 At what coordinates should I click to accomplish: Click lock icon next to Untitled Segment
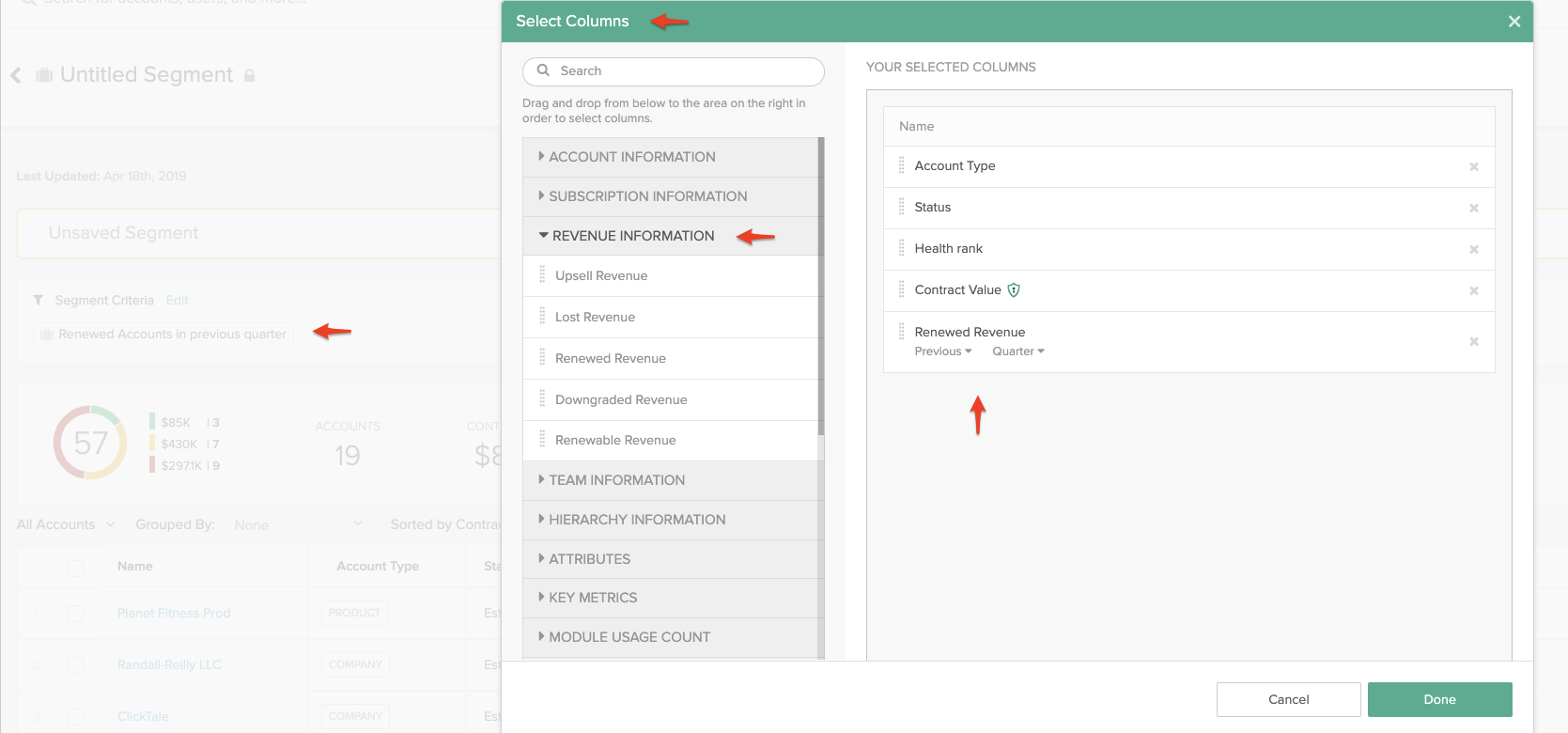(250, 75)
